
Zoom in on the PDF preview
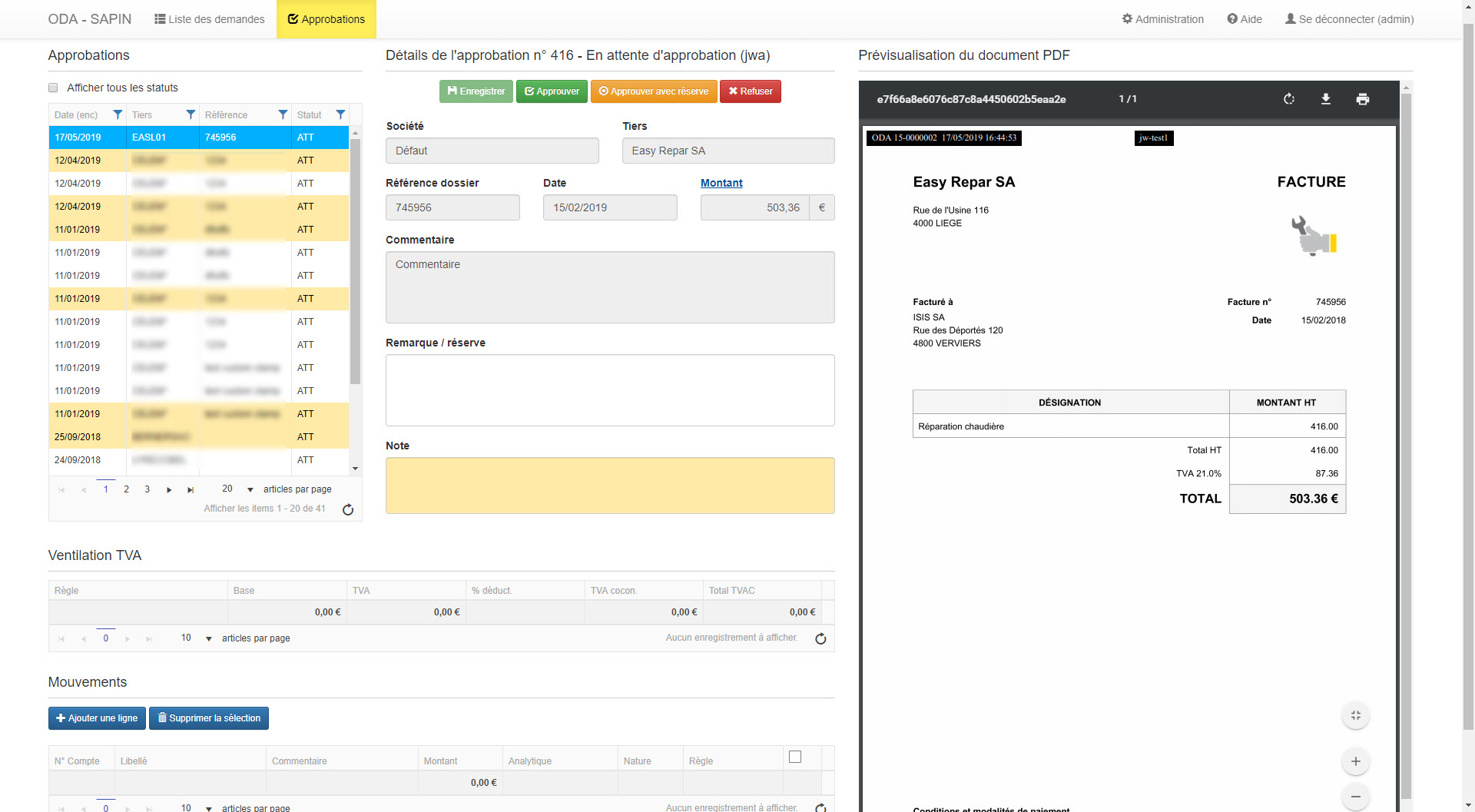click(x=1356, y=761)
